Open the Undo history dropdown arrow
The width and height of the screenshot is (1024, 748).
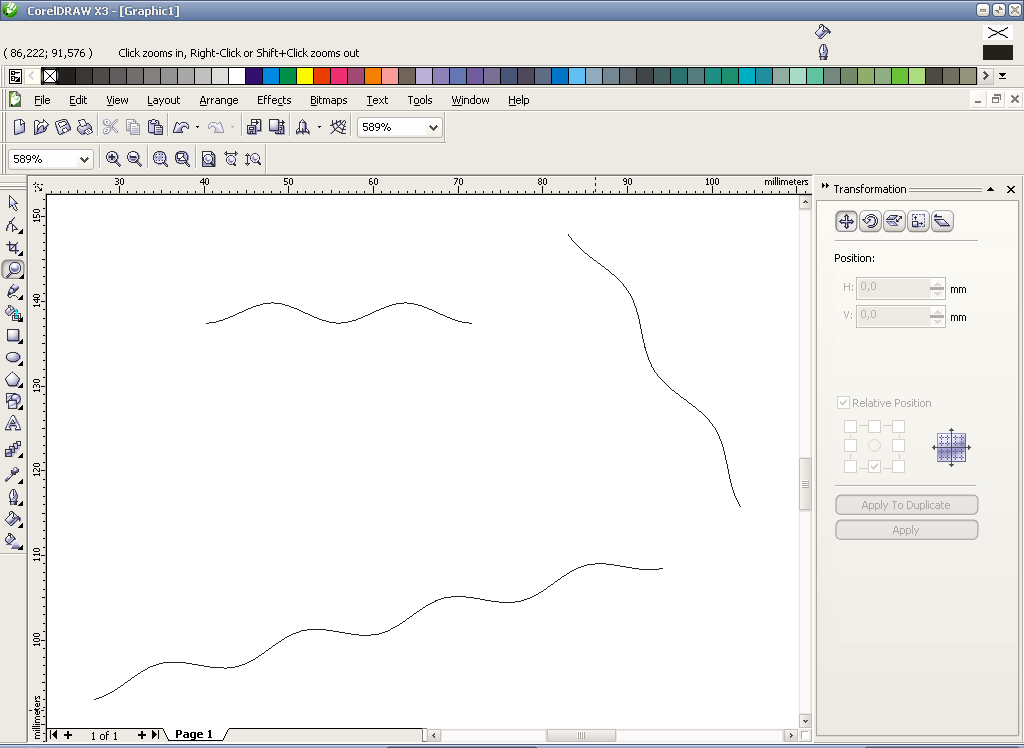197,127
